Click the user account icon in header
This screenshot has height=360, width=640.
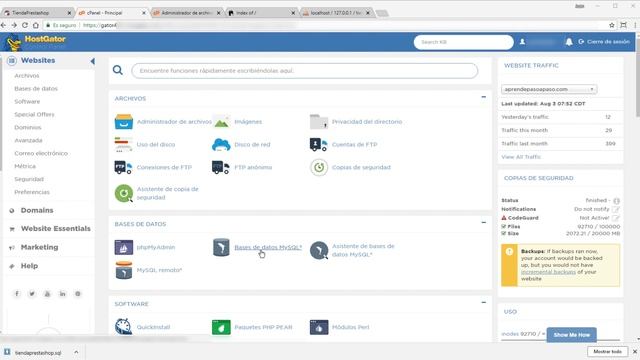point(522,42)
